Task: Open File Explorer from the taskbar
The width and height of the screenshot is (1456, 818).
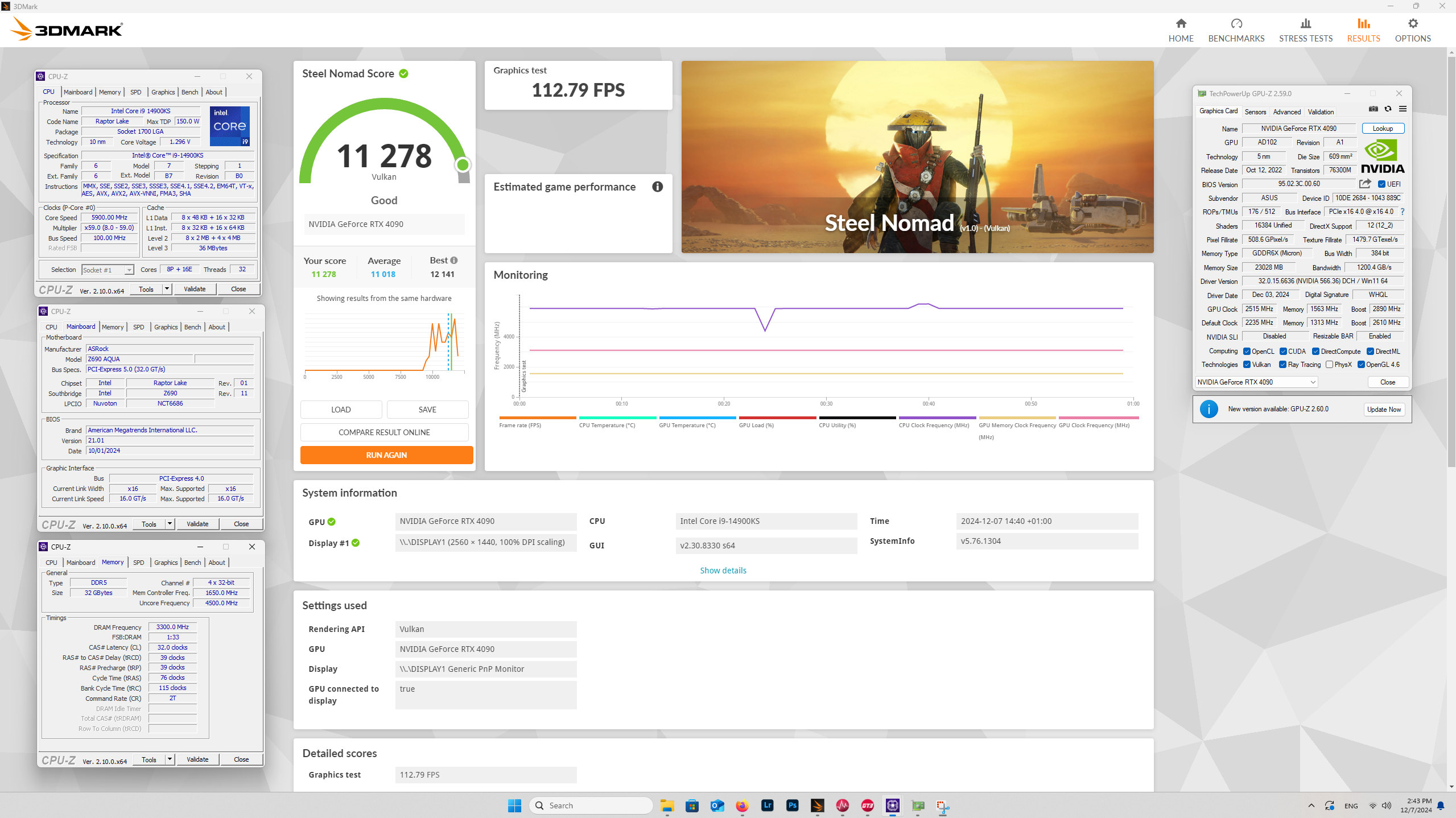Action: pos(667,805)
